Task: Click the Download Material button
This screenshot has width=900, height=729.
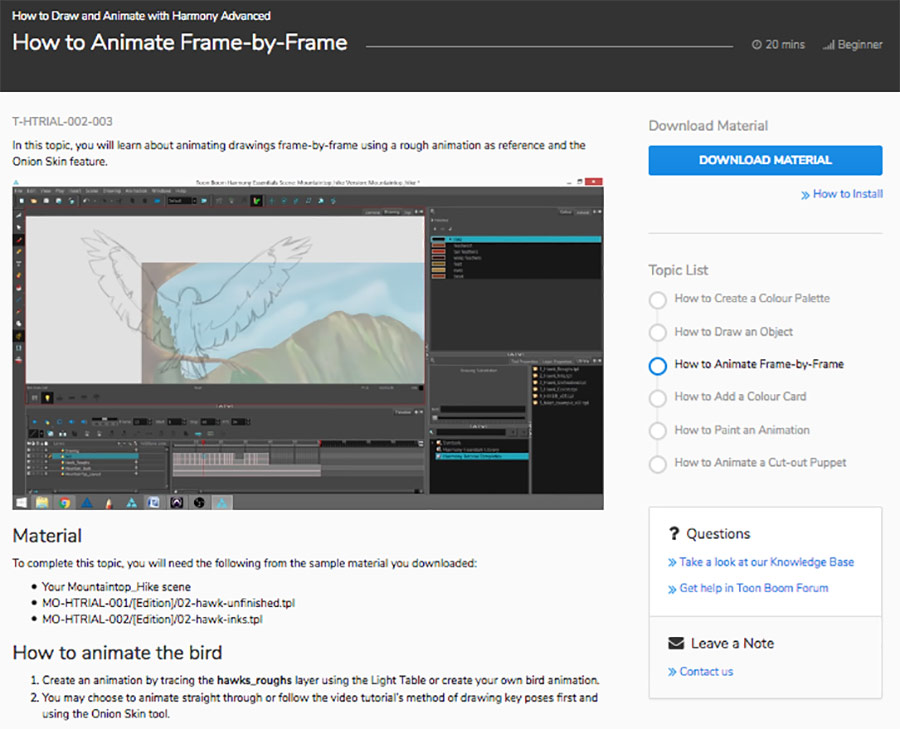Action: point(765,160)
